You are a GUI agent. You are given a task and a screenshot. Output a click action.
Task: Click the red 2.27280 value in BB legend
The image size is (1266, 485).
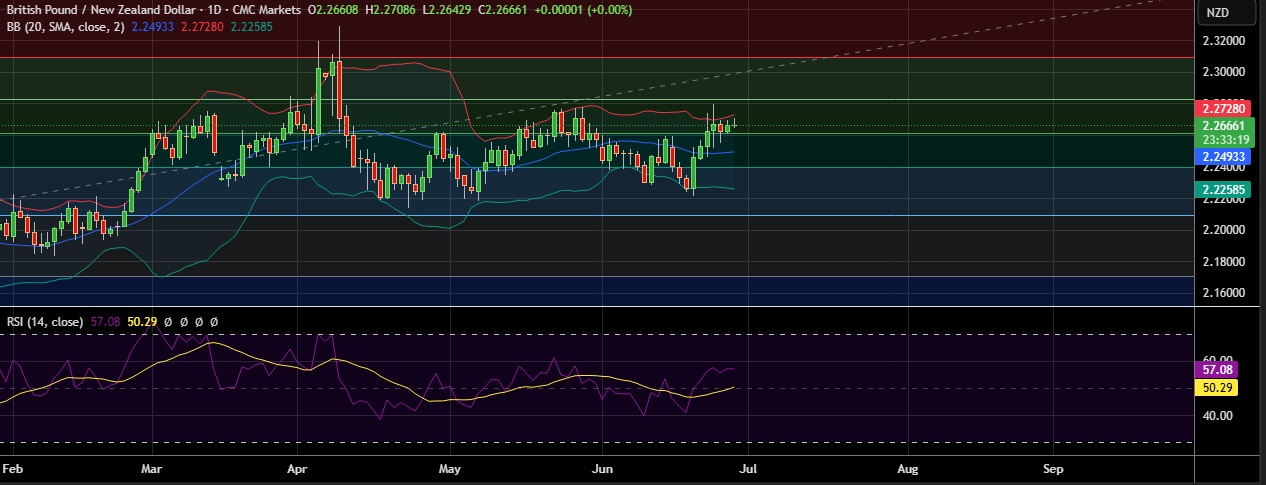(203, 25)
